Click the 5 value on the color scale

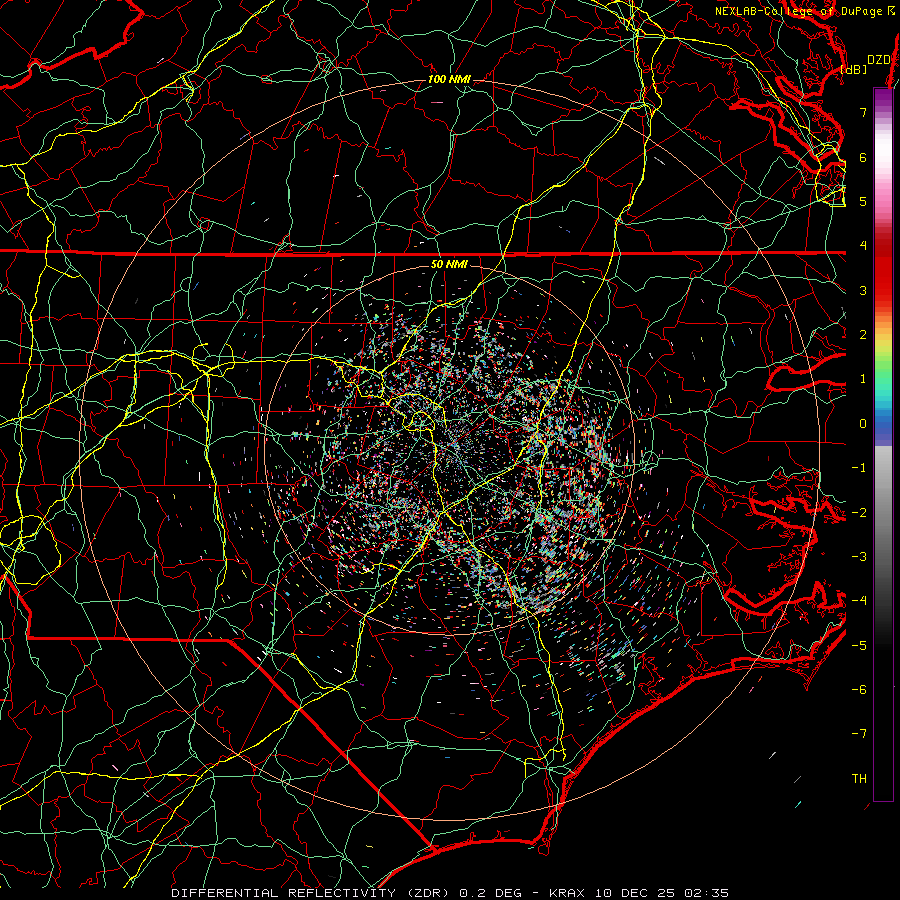[863, 201]
